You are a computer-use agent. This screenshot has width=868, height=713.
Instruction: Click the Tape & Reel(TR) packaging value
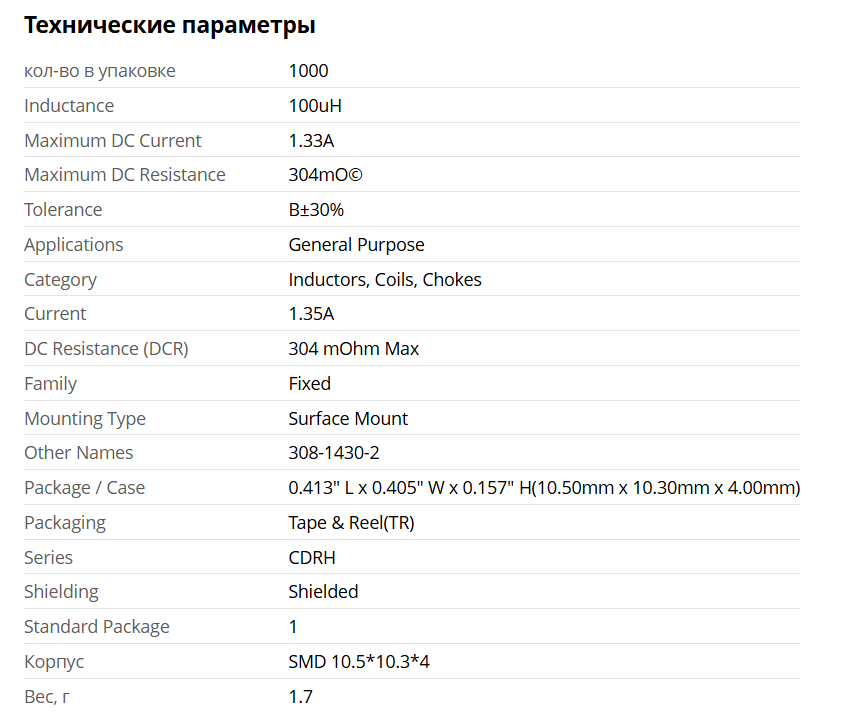click(x=351, y=523)
